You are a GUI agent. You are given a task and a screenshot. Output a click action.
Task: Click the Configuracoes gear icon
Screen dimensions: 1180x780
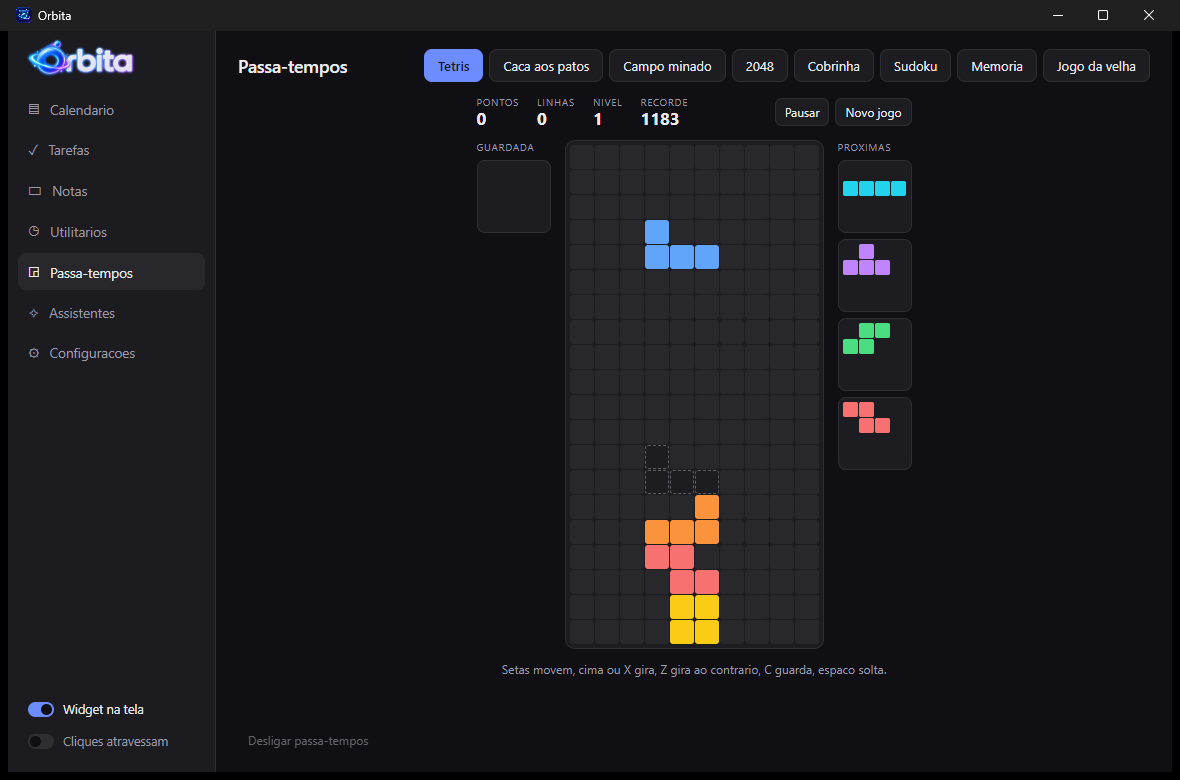34,353
